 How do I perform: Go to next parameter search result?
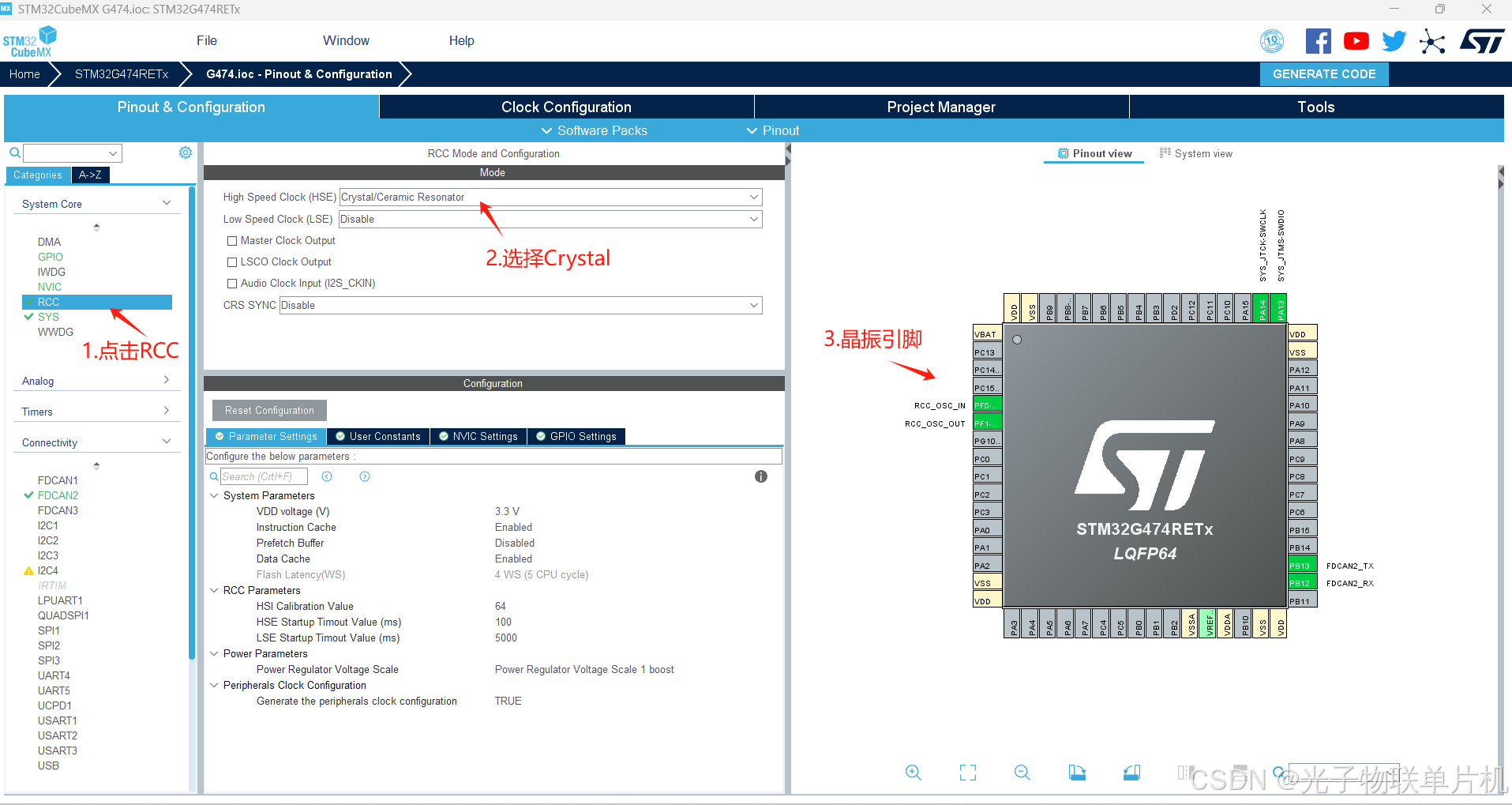(x=365, y=476)
